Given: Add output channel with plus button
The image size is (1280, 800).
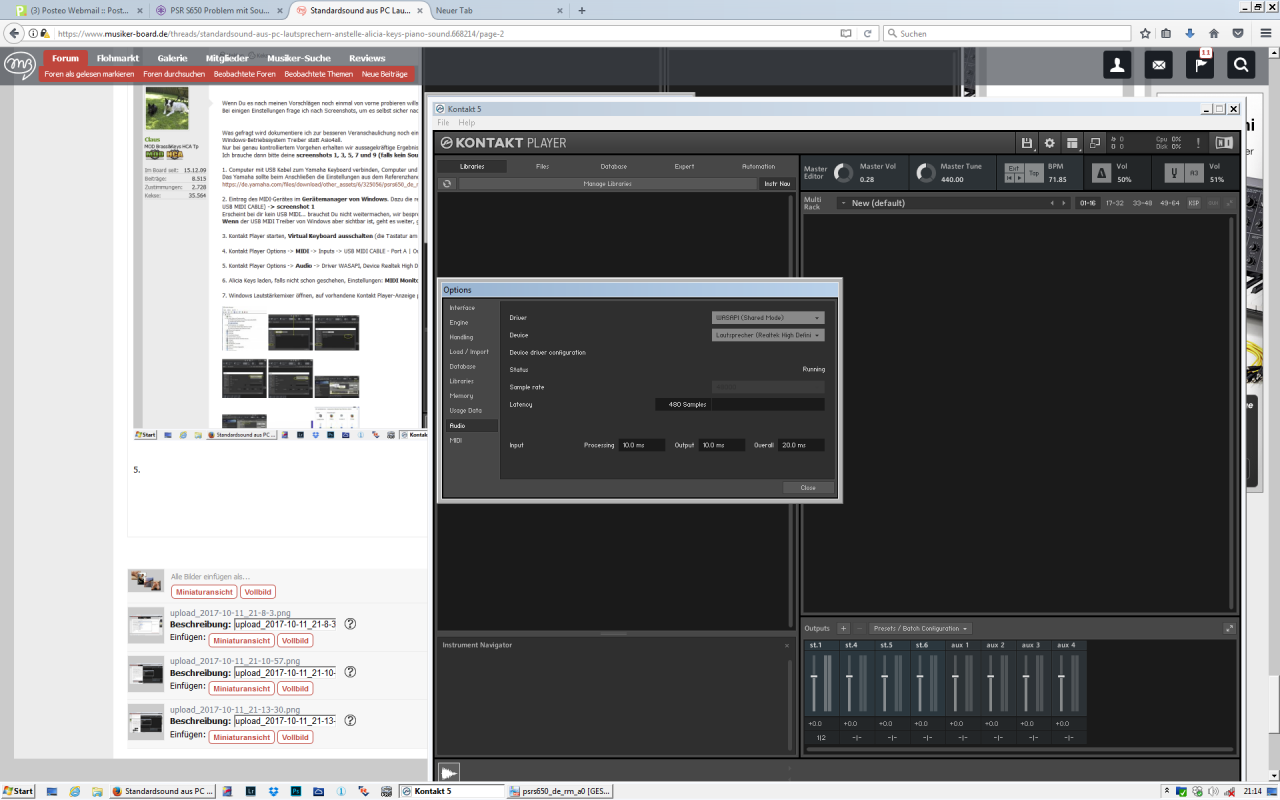Looking at the screenshot, I should (843, 628).
